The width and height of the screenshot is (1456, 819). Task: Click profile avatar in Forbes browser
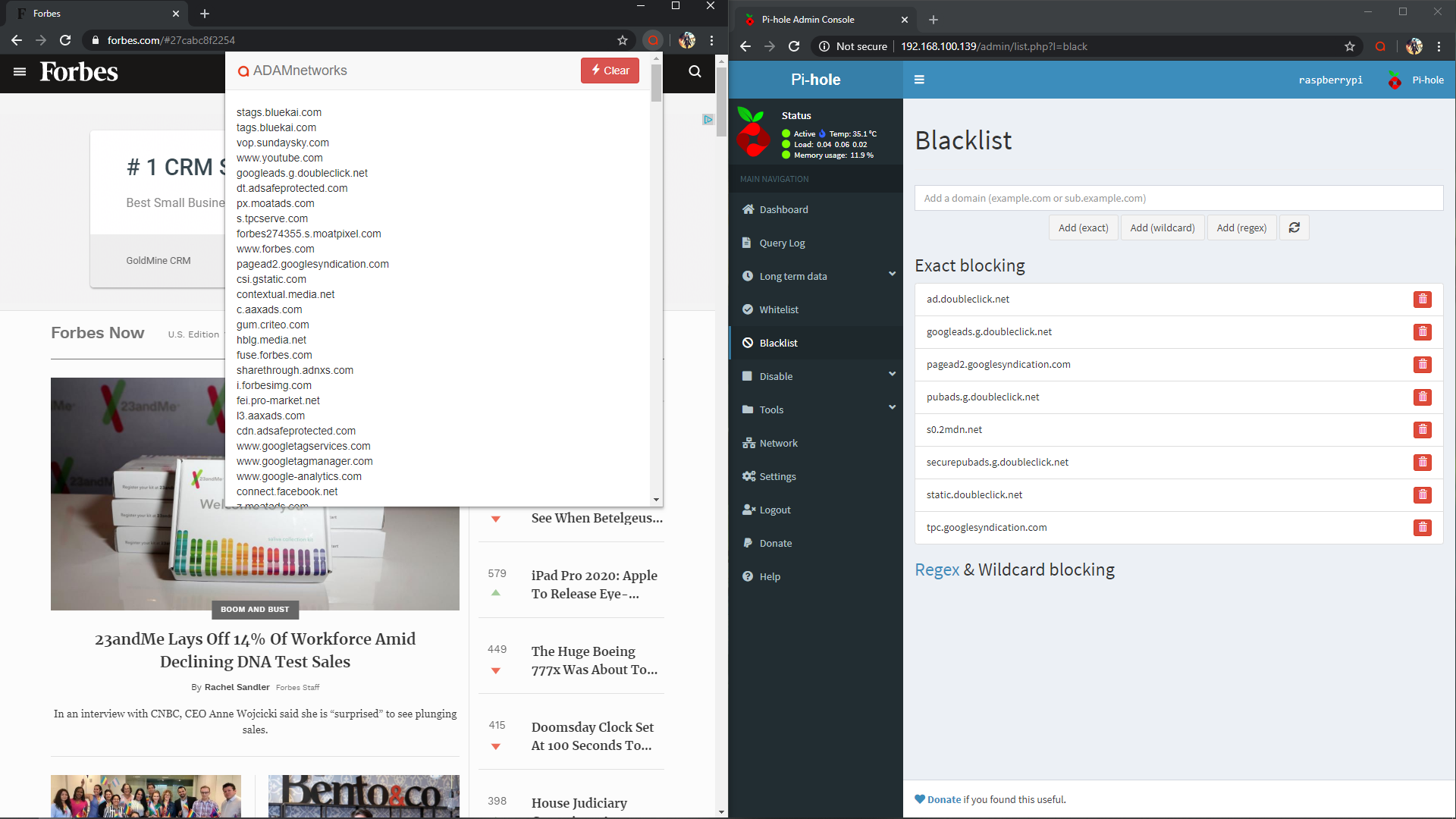(687, 40)
